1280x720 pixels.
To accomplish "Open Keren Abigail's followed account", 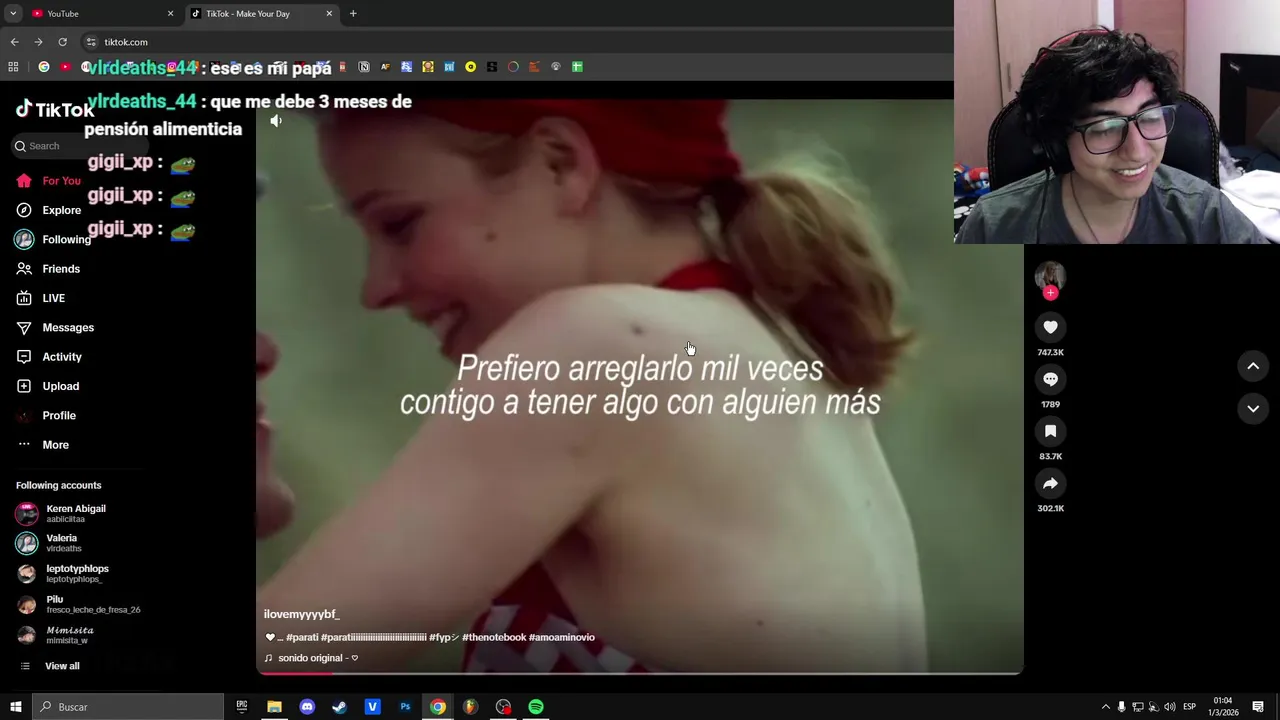I will (60, 513).
